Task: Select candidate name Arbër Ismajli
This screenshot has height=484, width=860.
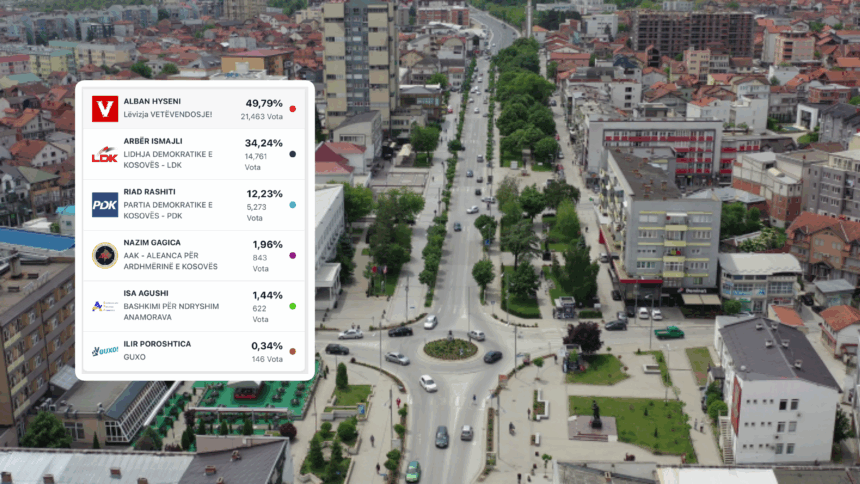Action: (153, 142)
